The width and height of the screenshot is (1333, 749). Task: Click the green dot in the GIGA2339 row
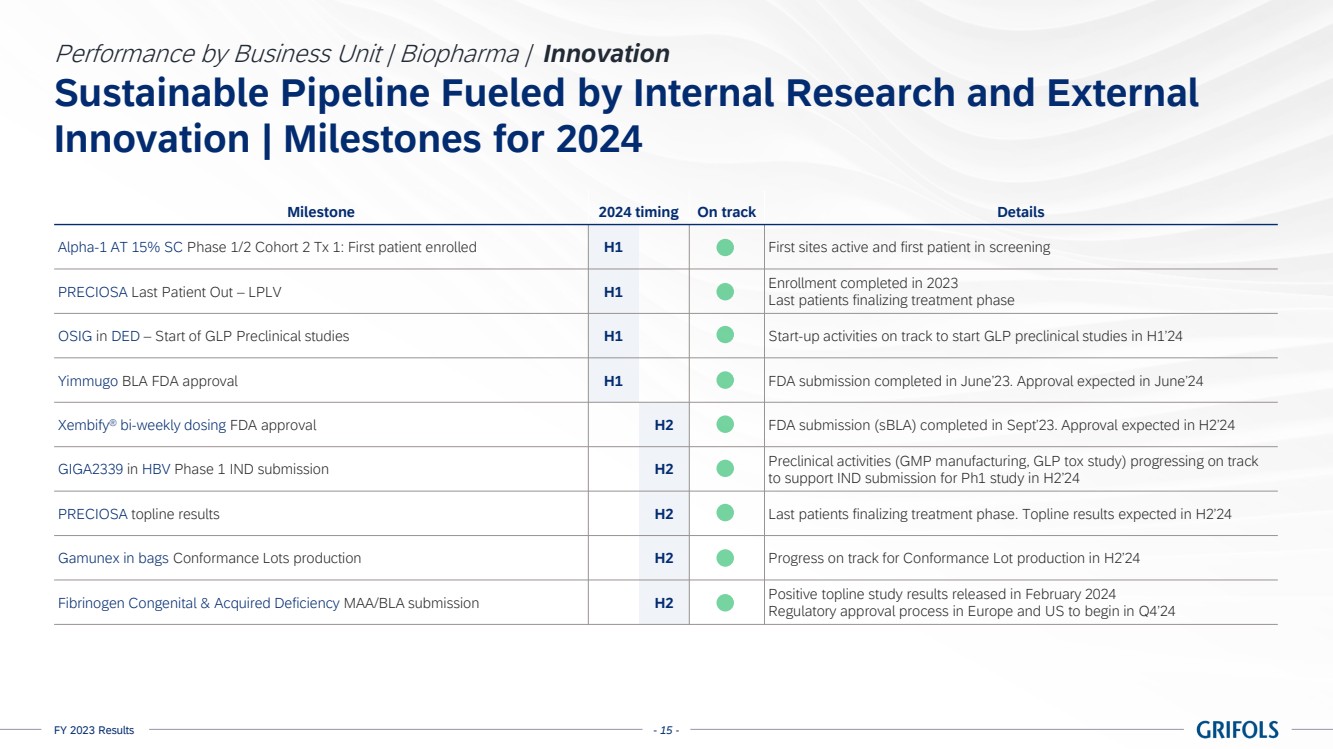click(x=725, y=469)
